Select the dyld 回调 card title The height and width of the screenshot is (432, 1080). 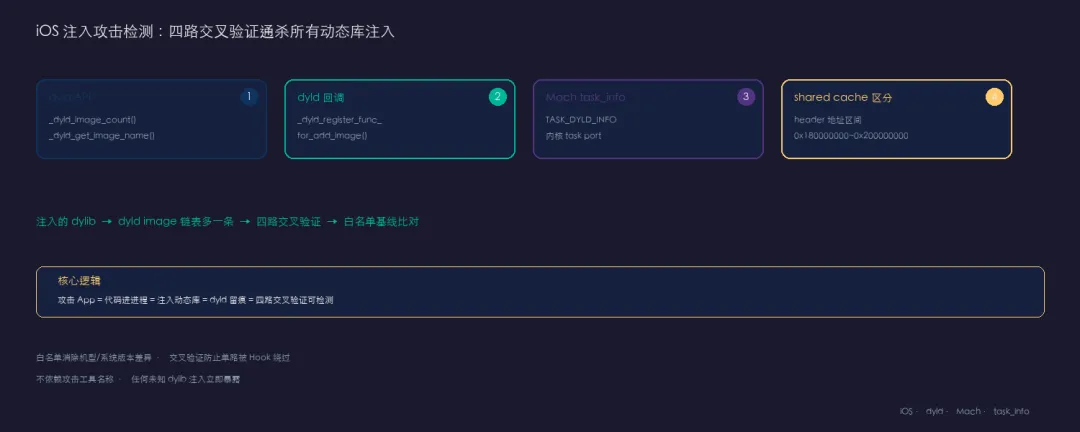[320, 98]
